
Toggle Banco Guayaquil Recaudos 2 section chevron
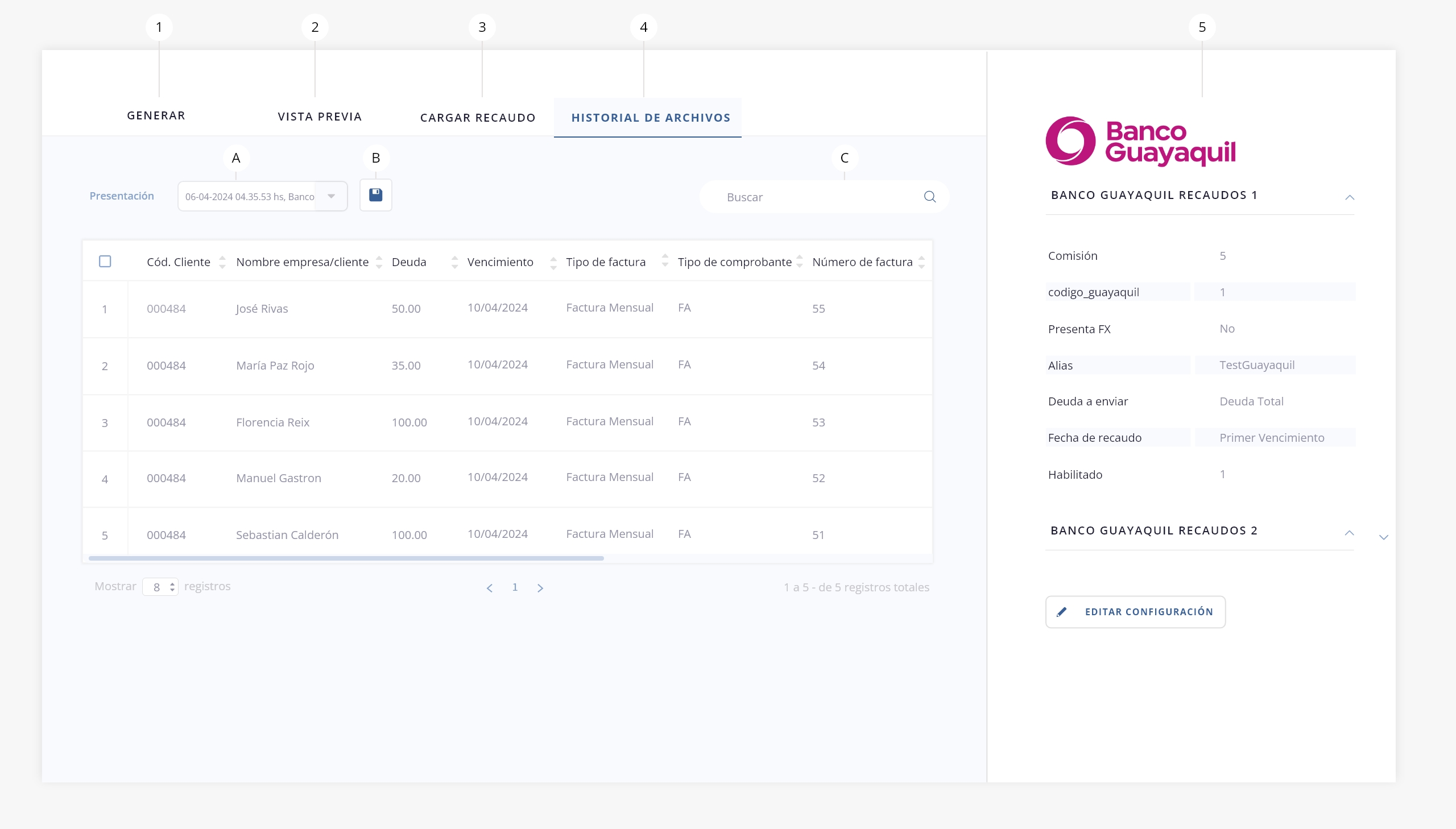pyautogui.click(x=1349, y=533)
